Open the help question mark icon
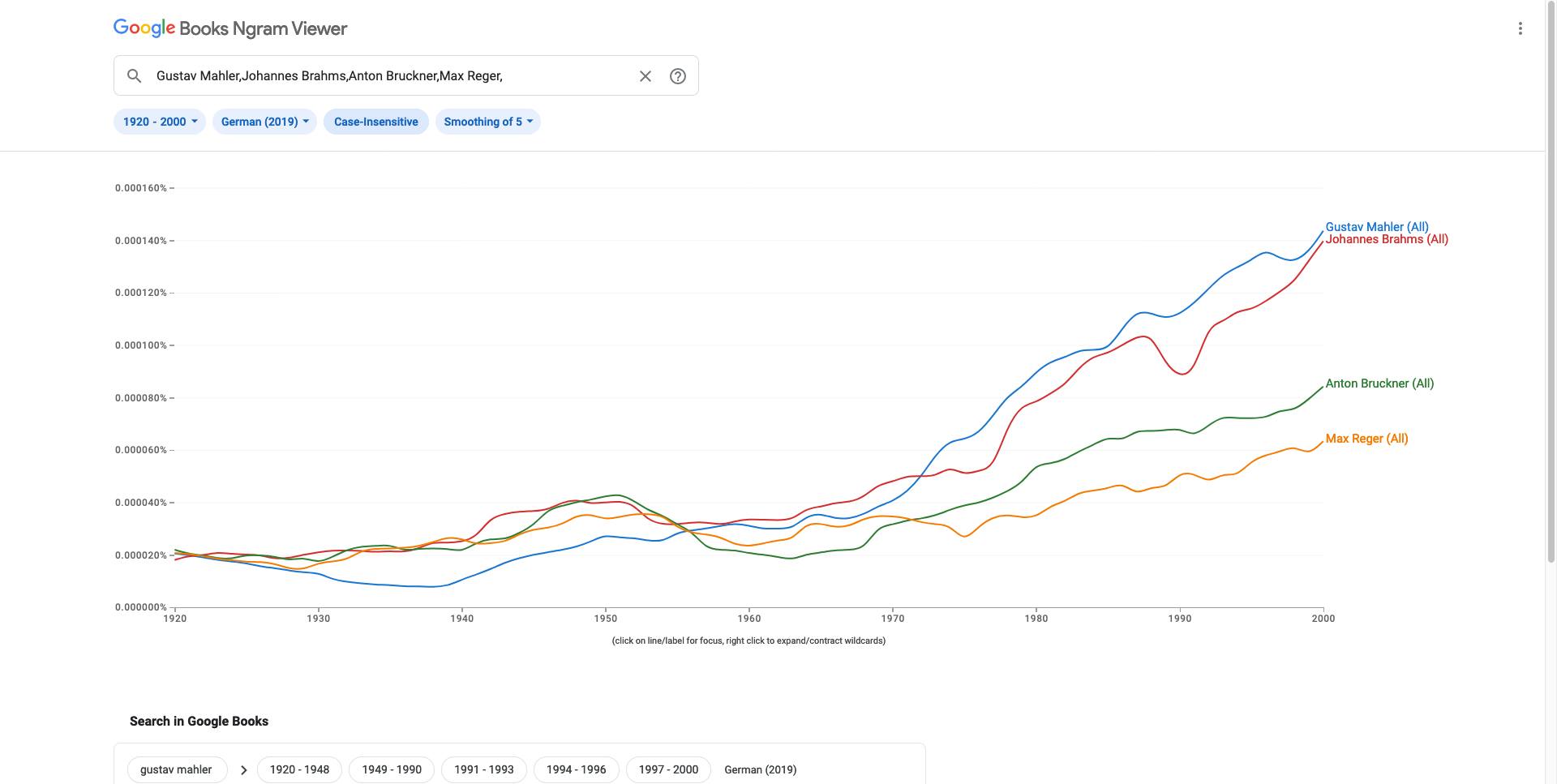1557x784 pixels. [678, 75]
